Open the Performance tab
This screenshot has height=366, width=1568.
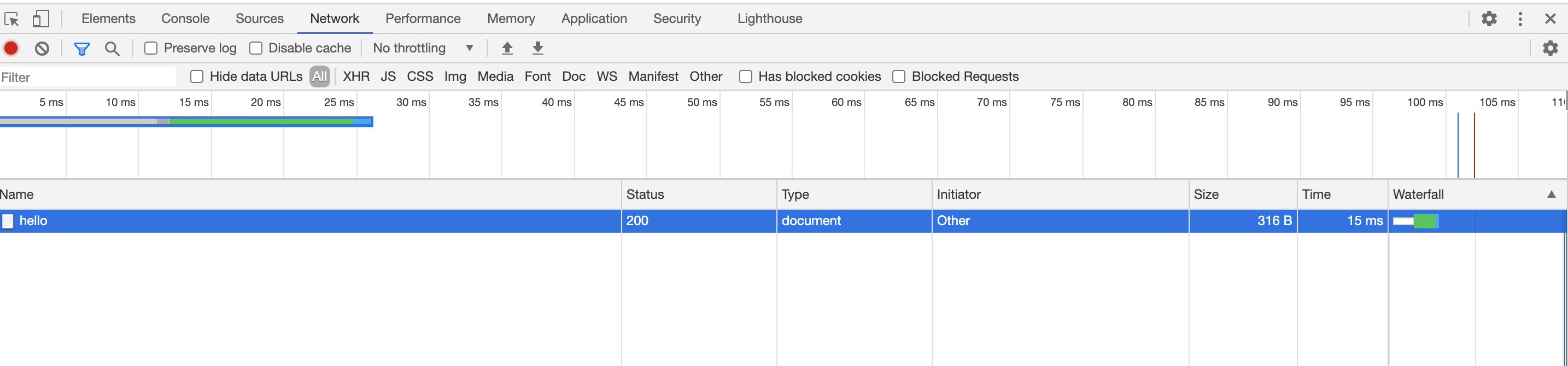click(423, 19)
